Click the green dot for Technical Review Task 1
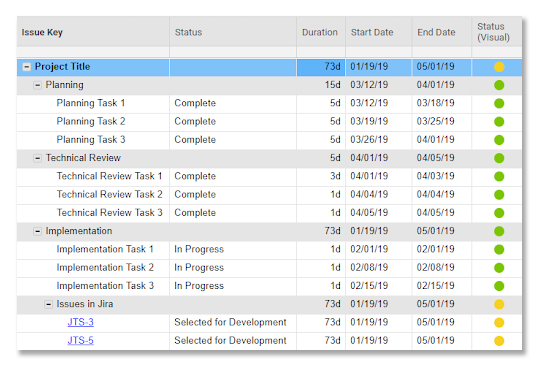Screen dimensions: 540x367 coord(499,176)
